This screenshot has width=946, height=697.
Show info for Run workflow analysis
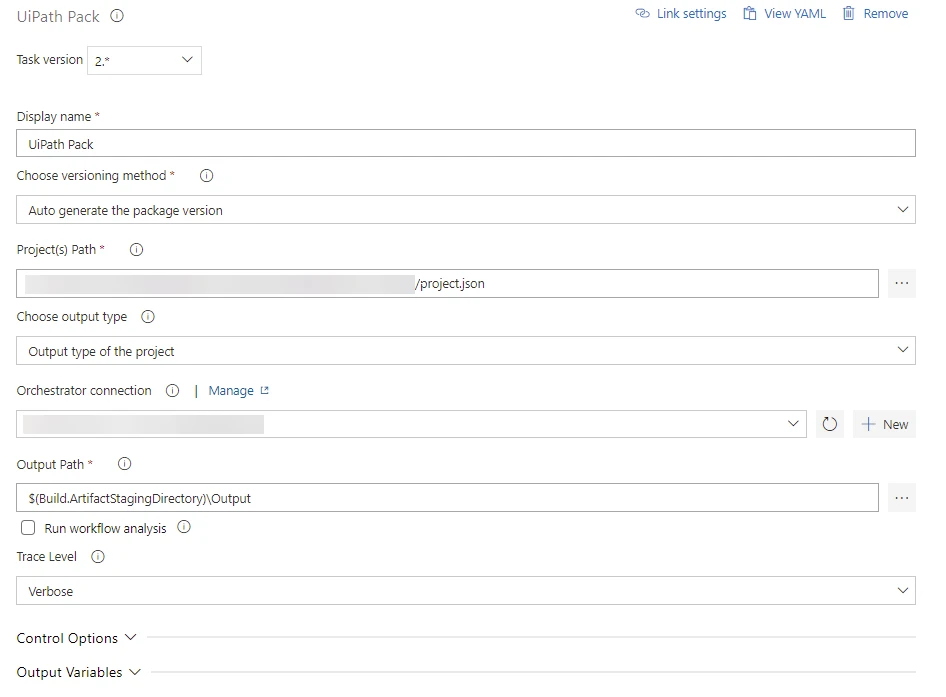click(184, 527)
